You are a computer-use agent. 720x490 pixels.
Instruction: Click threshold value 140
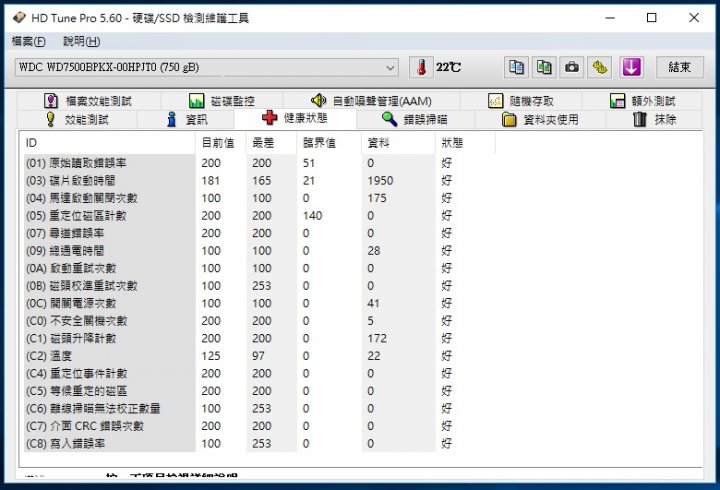[312, 215]
